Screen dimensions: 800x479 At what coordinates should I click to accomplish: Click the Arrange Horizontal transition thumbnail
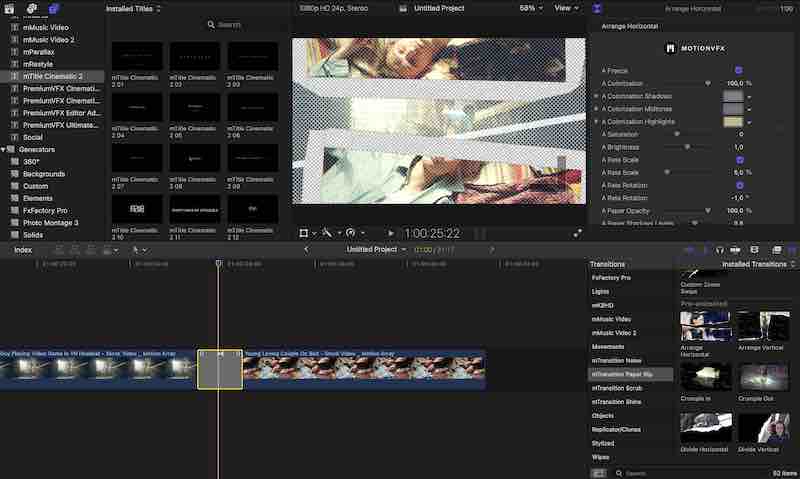(706, 327)
